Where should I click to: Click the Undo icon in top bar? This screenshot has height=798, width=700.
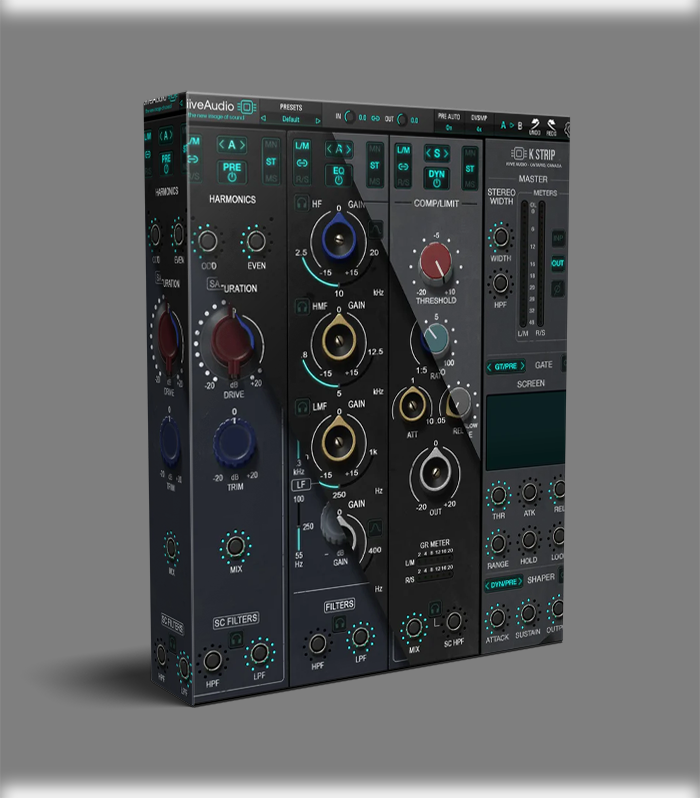pos(535,126)
